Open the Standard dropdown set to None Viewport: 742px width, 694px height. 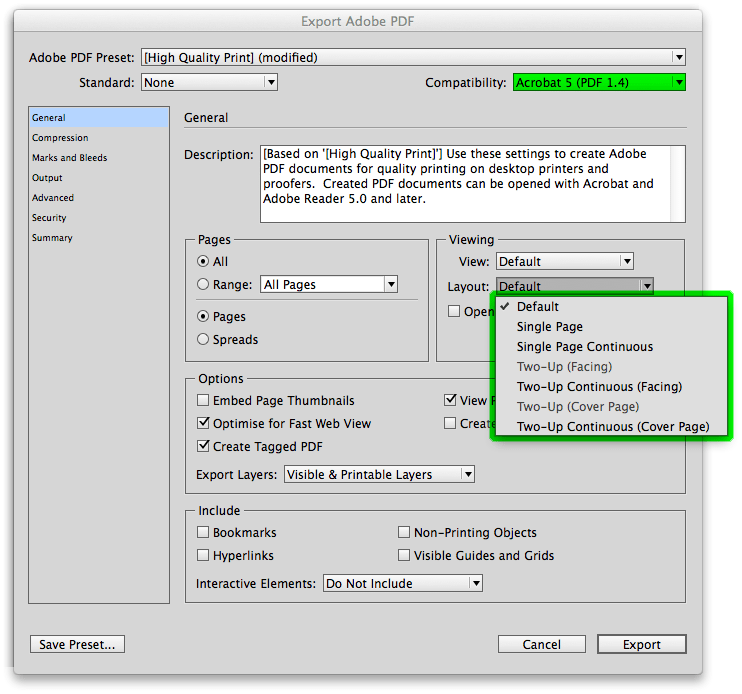(209, 82)
